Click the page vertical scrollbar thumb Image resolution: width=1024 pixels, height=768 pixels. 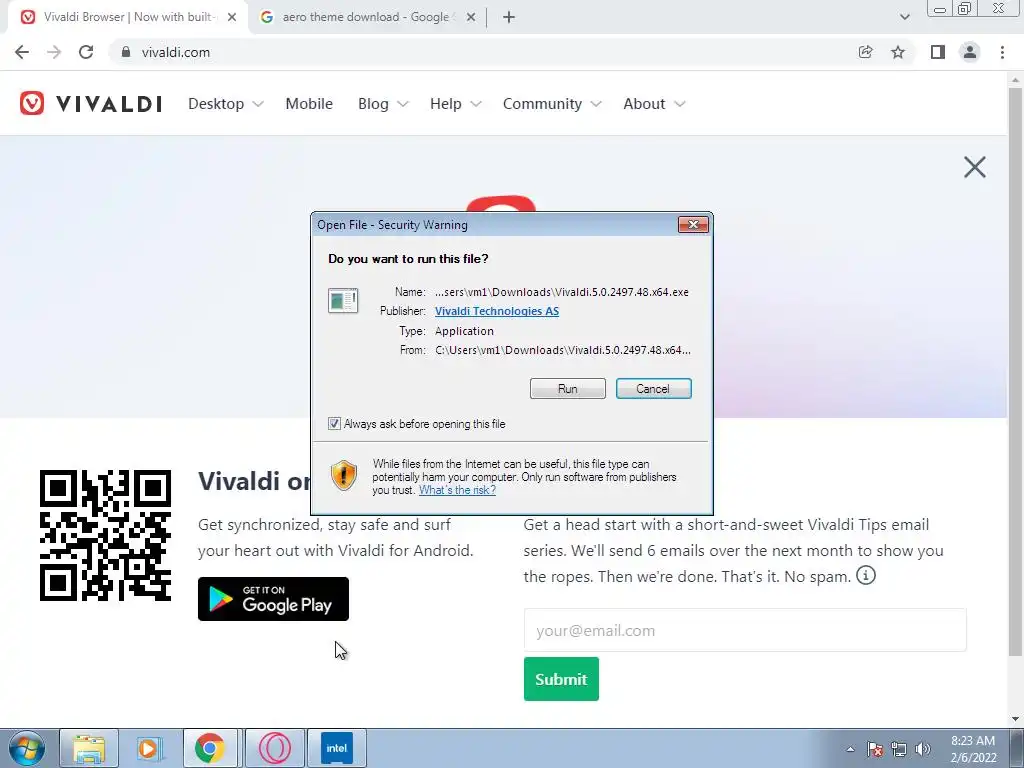(x=1015, y=372)
